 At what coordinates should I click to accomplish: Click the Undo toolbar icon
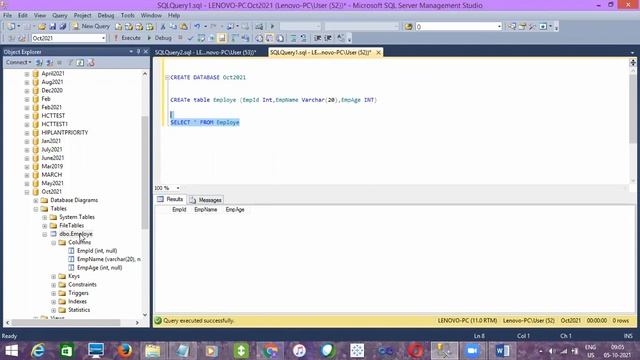197,27
